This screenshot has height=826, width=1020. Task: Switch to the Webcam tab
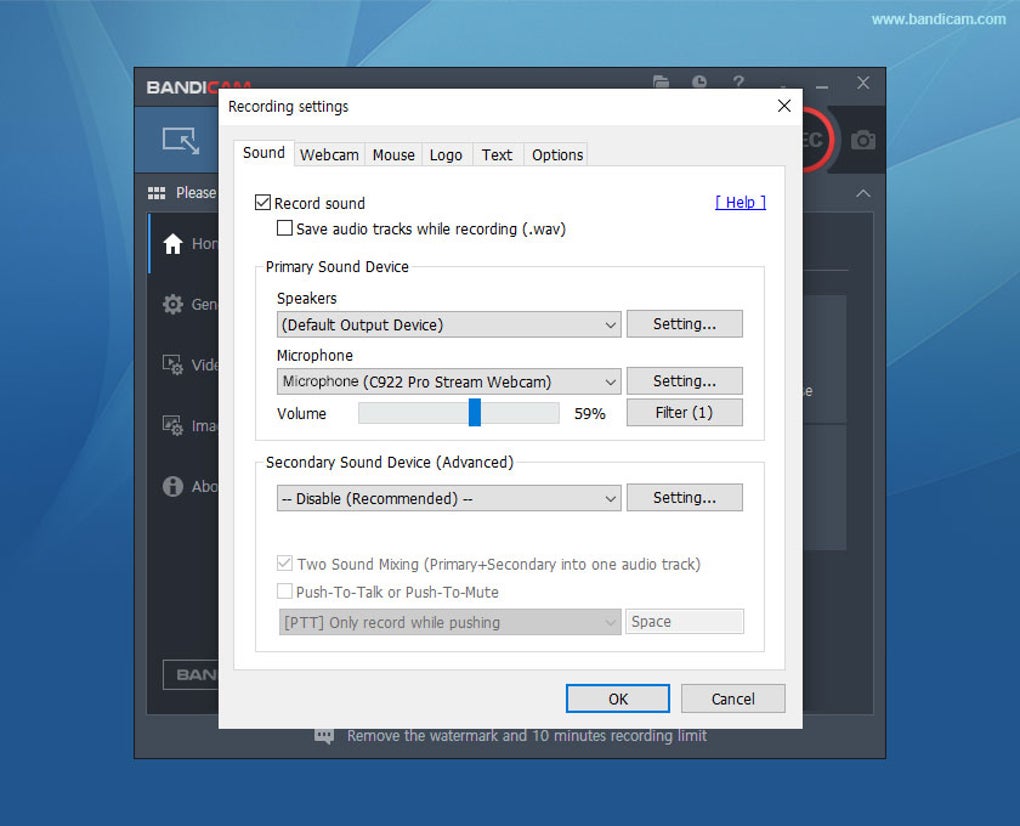pos(329,154)
